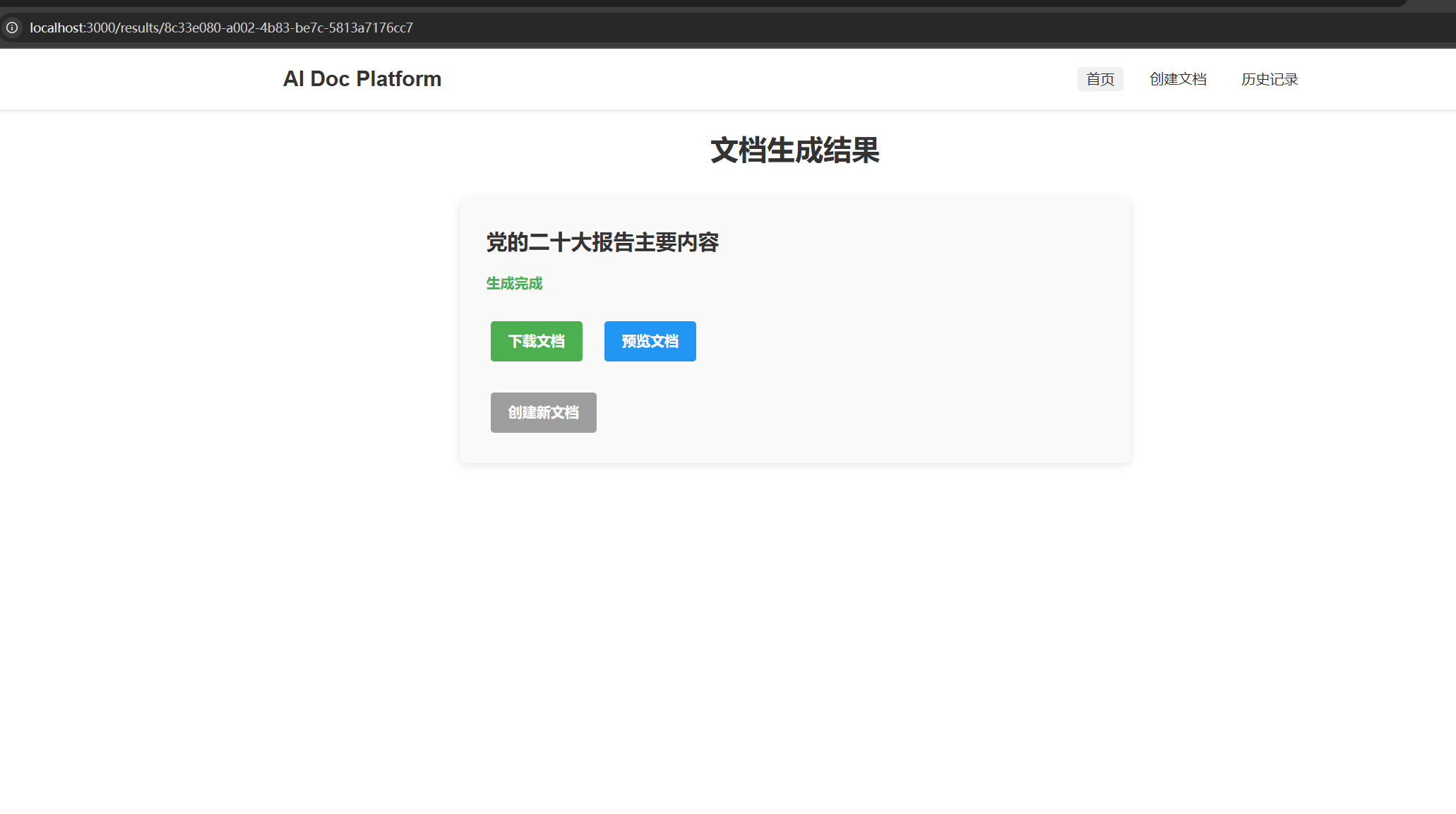Click the 党的二十大报告主要内容 document title

(602, 242)
